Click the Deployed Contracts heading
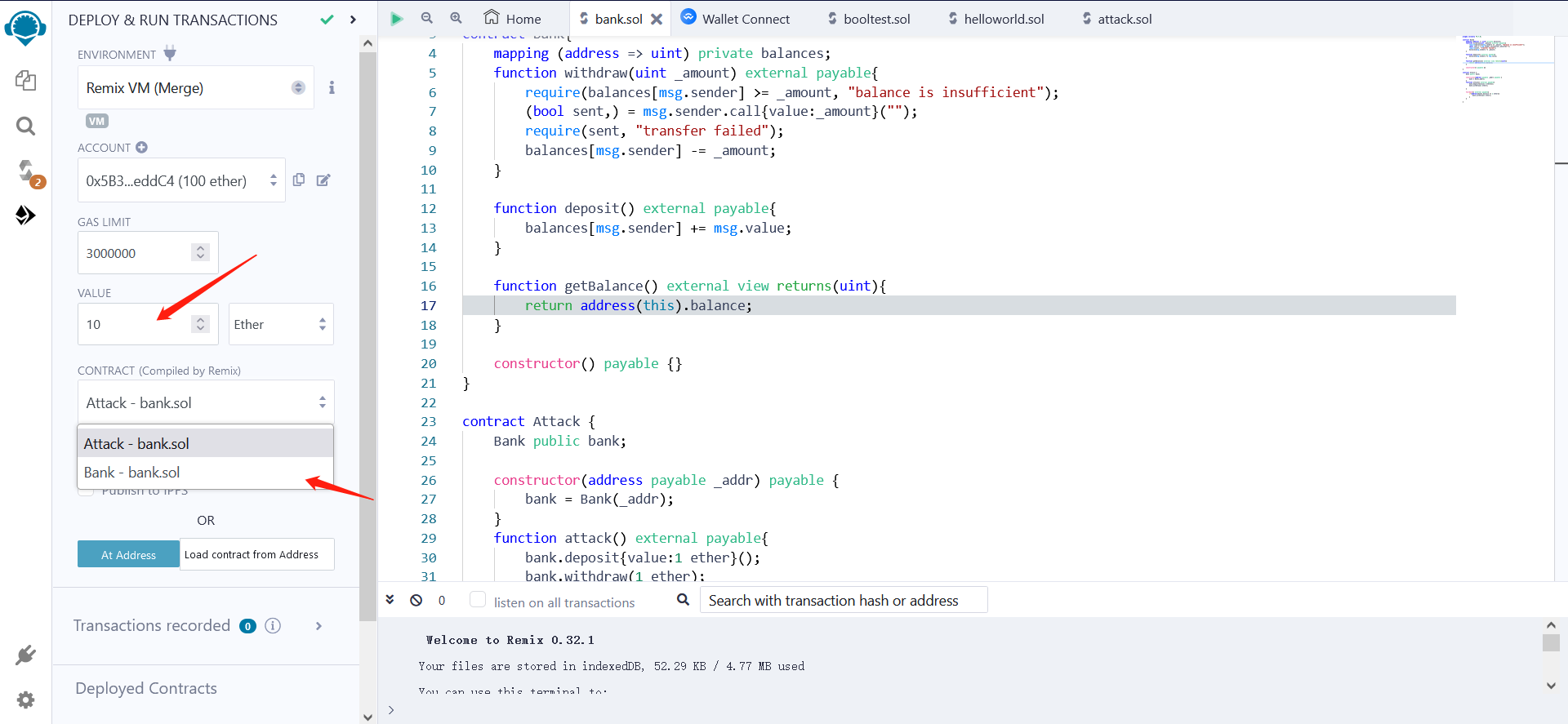This screenshot has width=1568, height=724. coord(146,688)
